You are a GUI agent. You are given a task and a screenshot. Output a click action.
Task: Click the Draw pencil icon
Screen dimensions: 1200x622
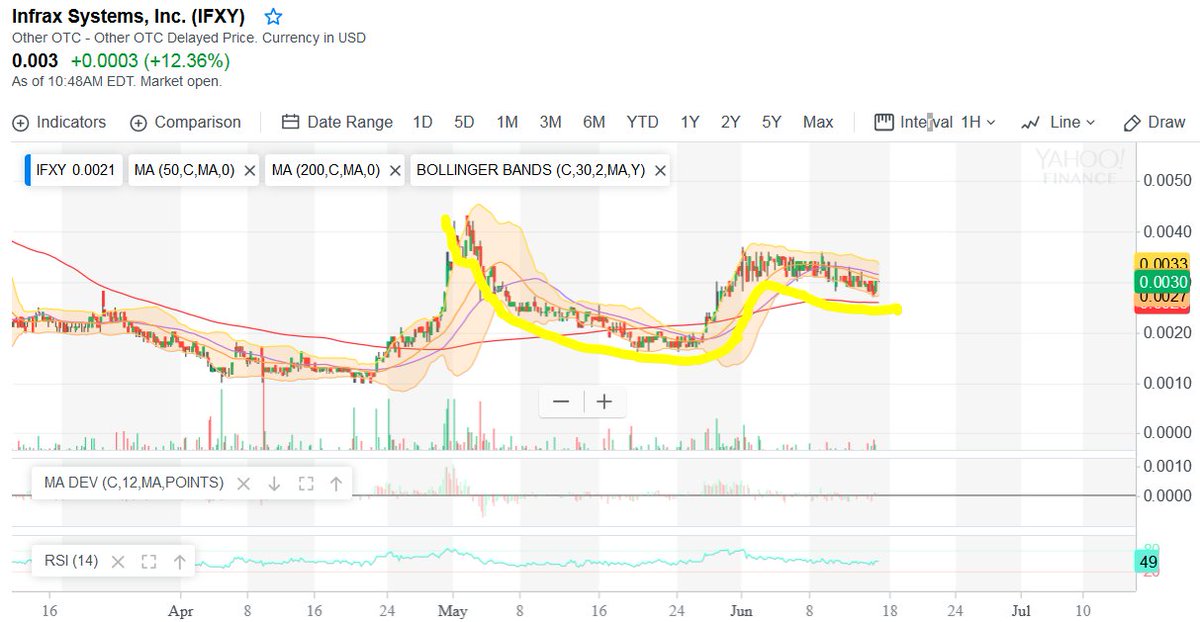(x=1132, y=123)
